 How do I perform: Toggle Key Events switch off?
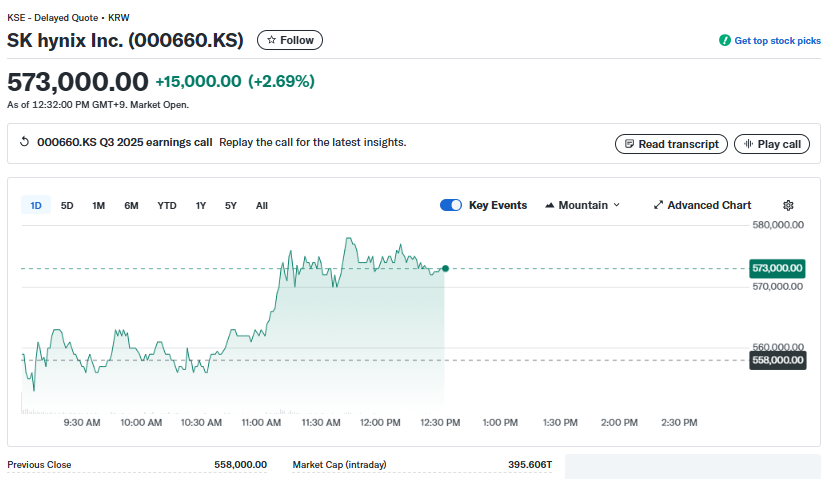click(450, 205)
